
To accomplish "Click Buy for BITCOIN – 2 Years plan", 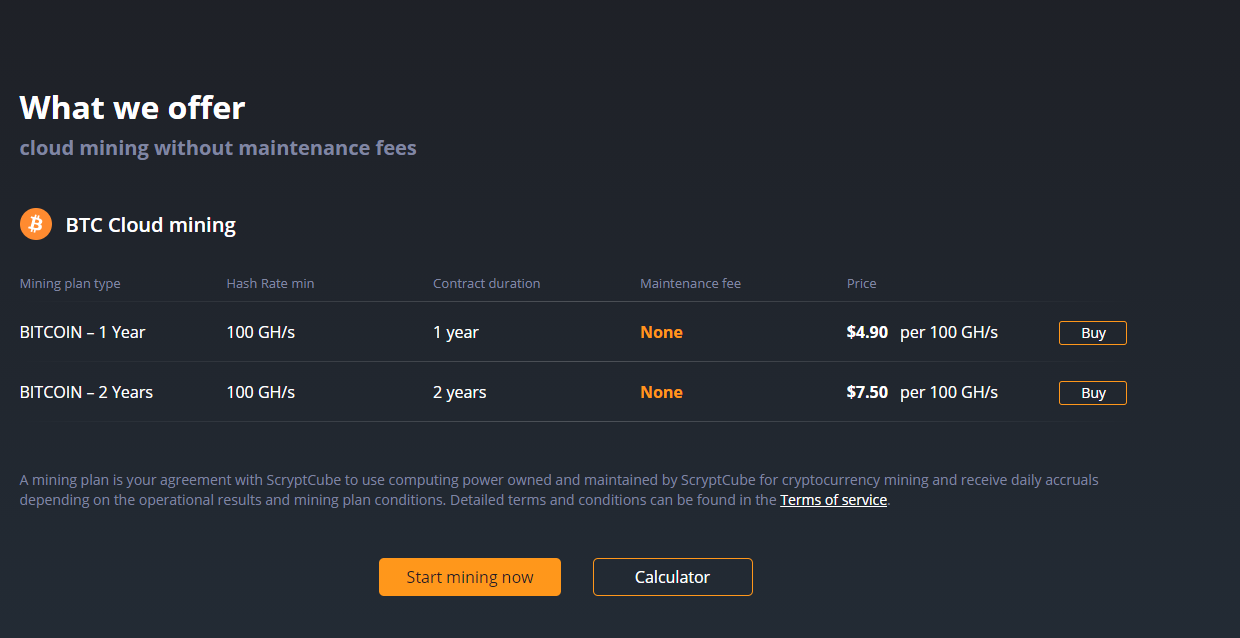I will coord(1092,392).
